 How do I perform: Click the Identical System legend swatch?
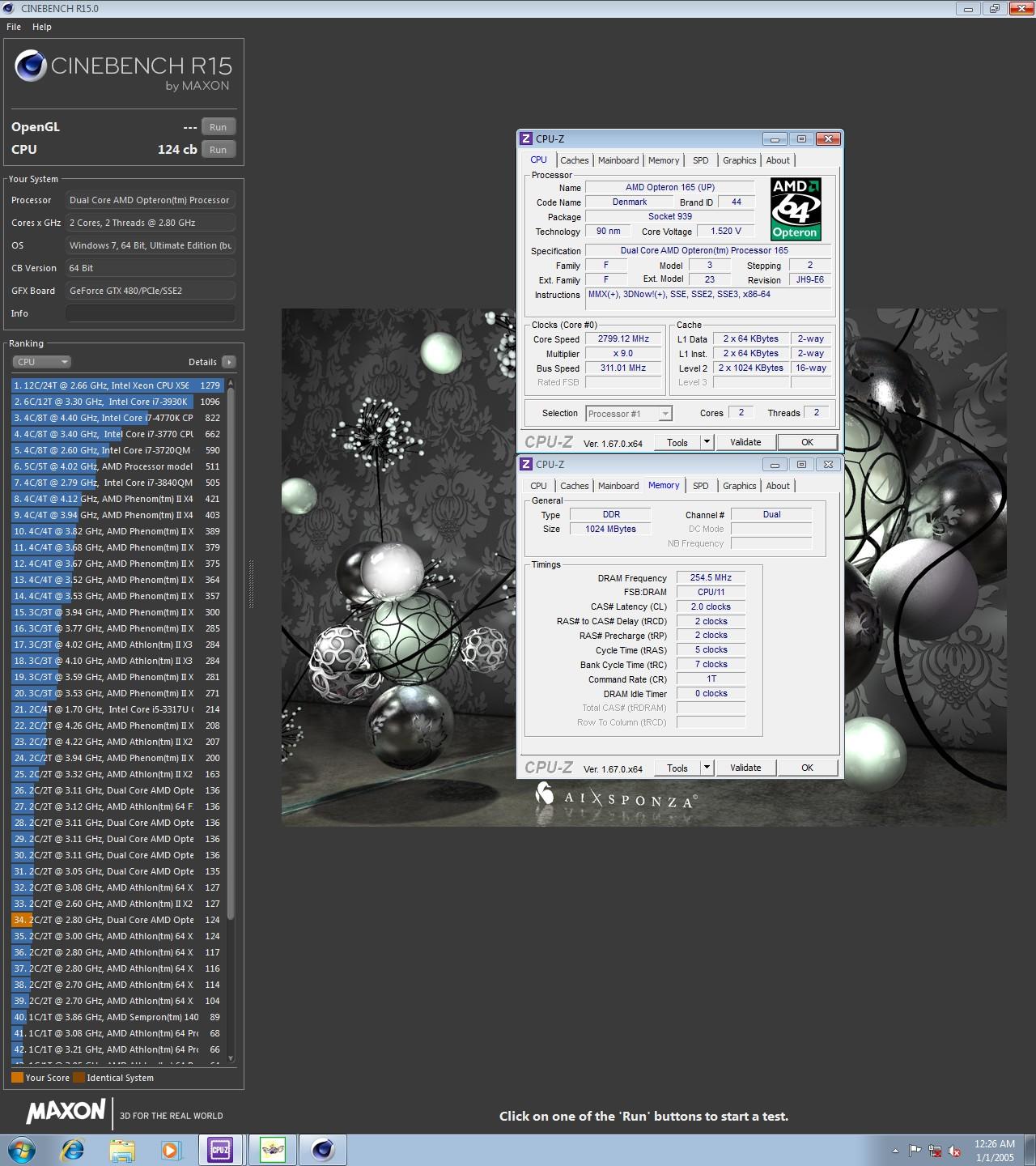click(x=79, y=1078)
